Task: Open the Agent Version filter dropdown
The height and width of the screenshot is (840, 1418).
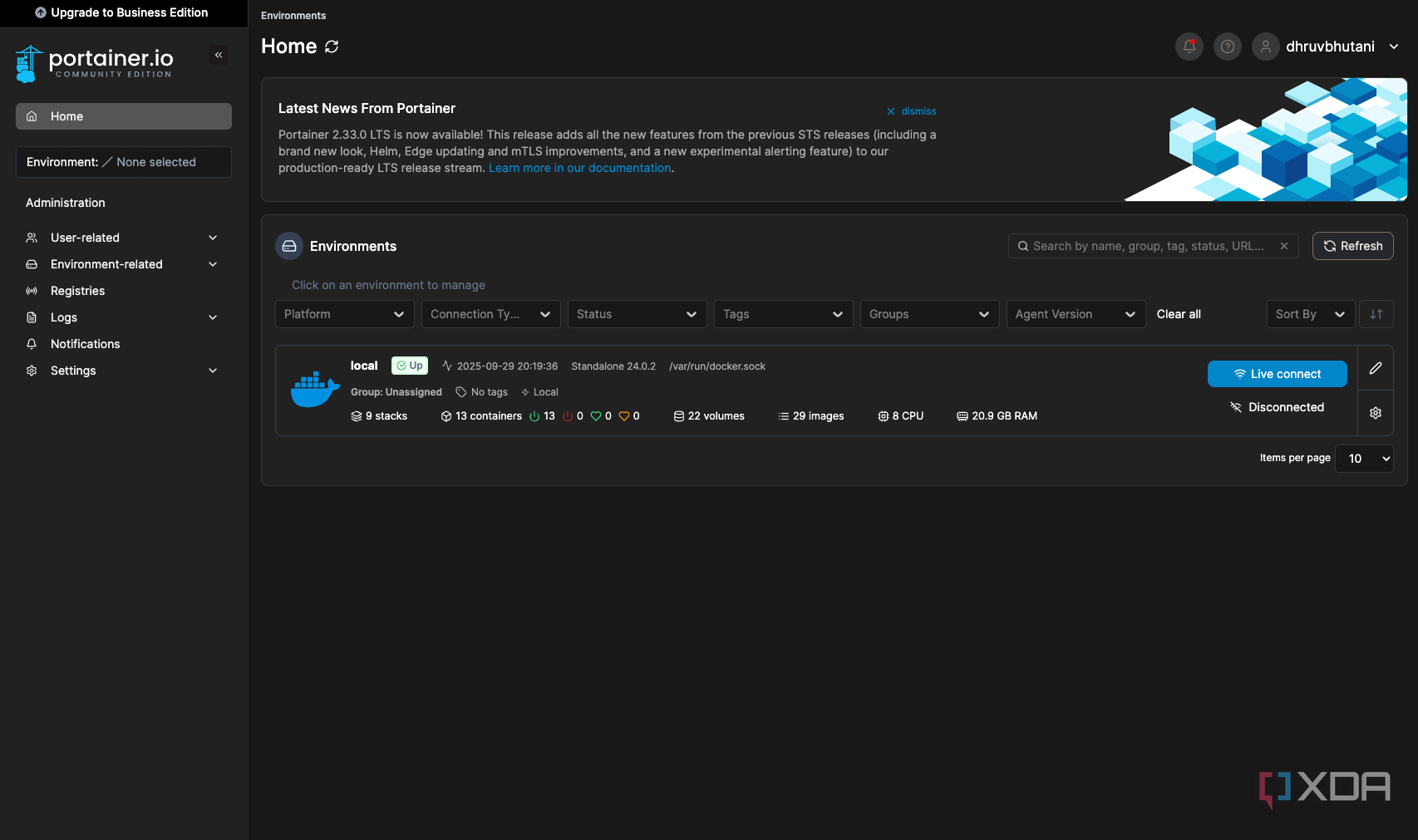Action: pos(1076,314)
